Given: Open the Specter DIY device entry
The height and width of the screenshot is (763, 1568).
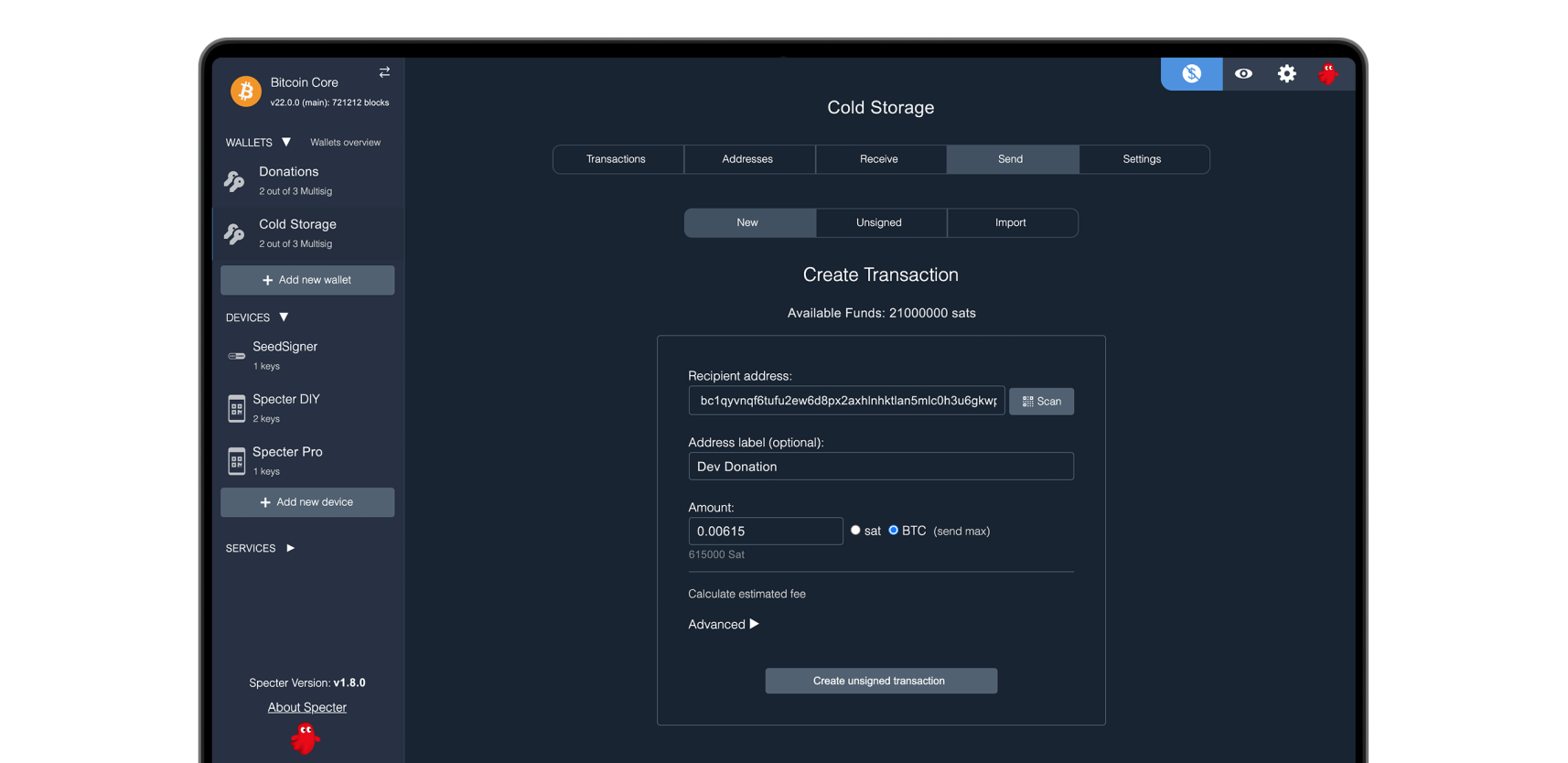Looking at the screenshot, I should [x=308, y=408].
